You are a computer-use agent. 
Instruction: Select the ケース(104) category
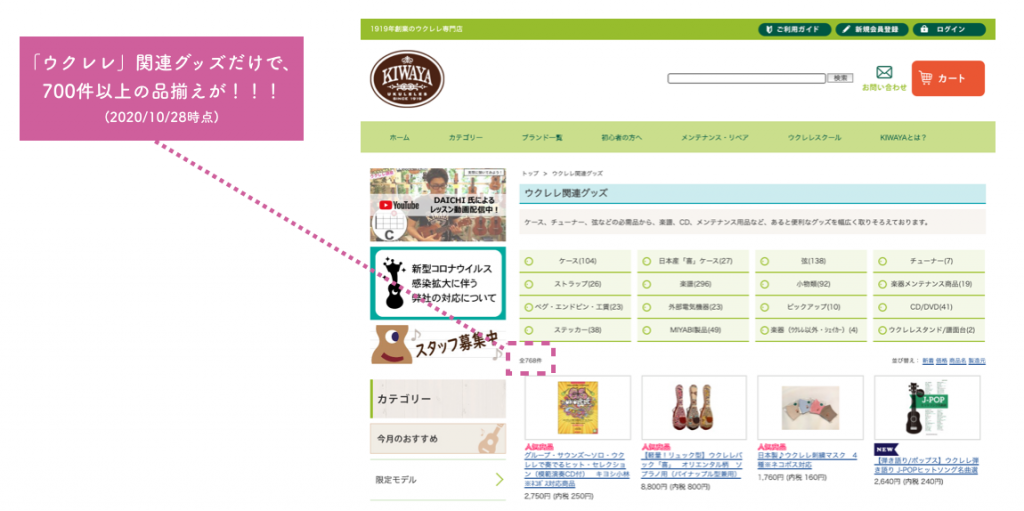(576, 261)
